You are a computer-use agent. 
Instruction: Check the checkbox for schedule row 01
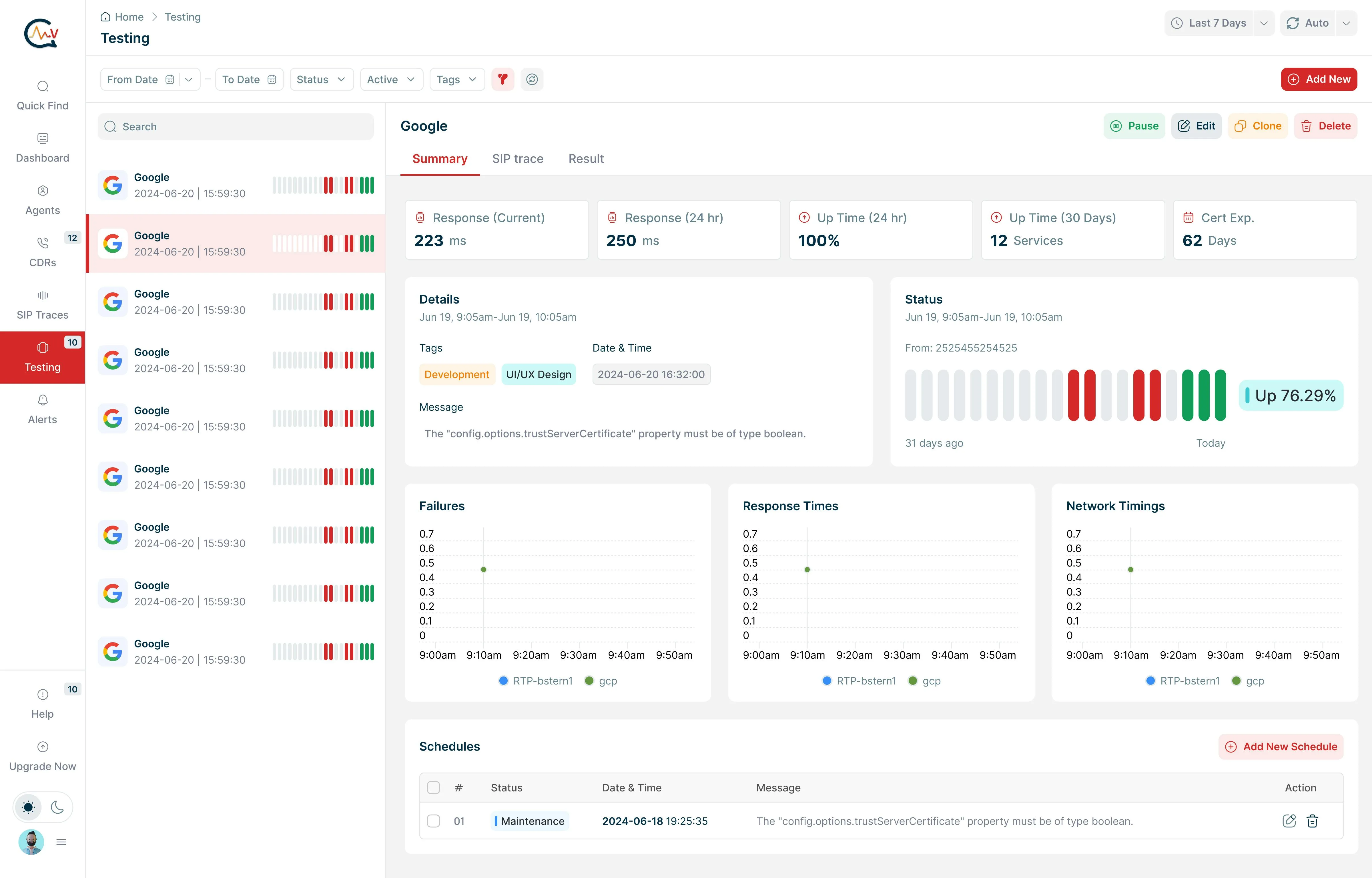(434, 821)
